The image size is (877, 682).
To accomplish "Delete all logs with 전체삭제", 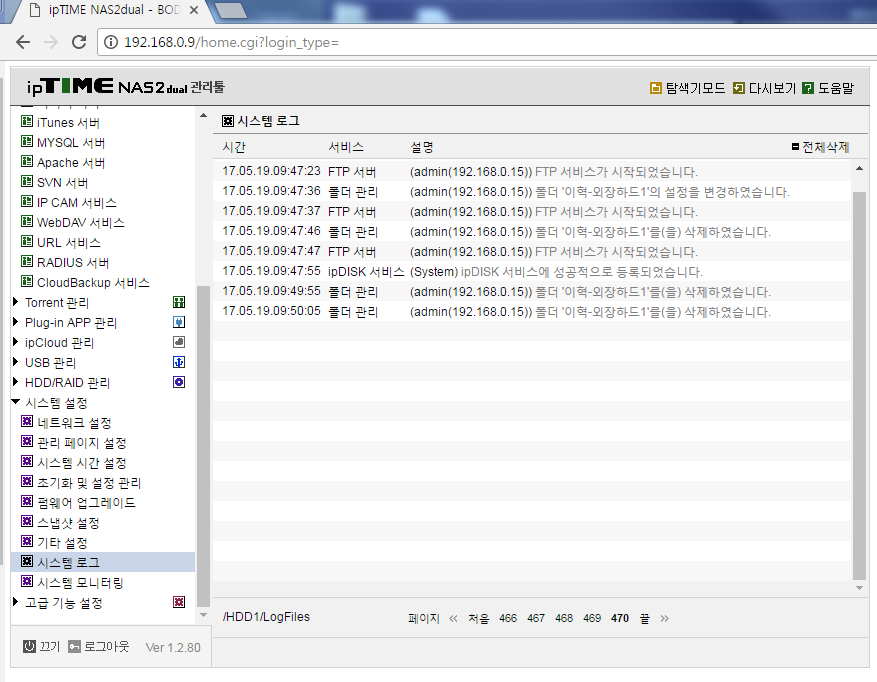I will coord(826,147).
